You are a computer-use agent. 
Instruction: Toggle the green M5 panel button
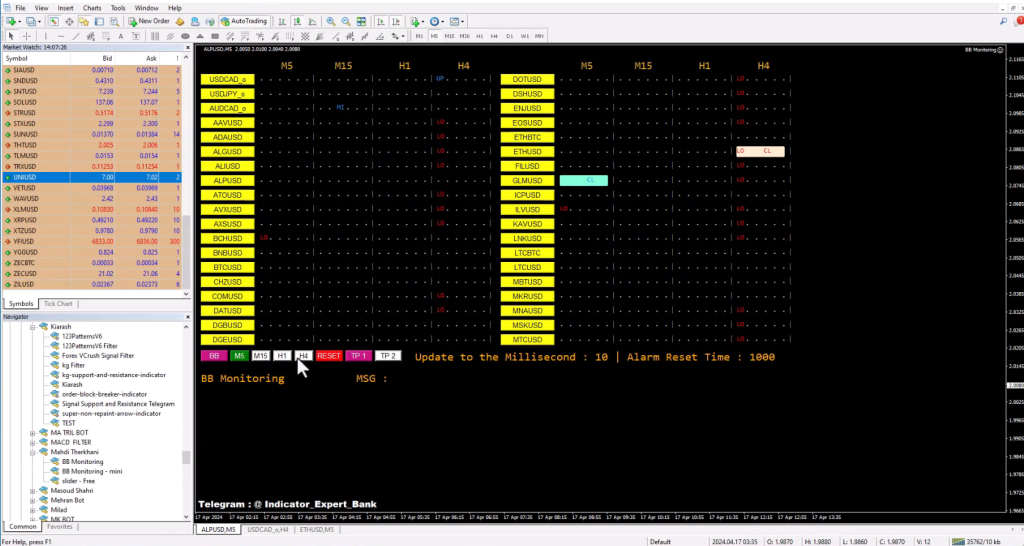pyautogui.click(x=239, y=356)
